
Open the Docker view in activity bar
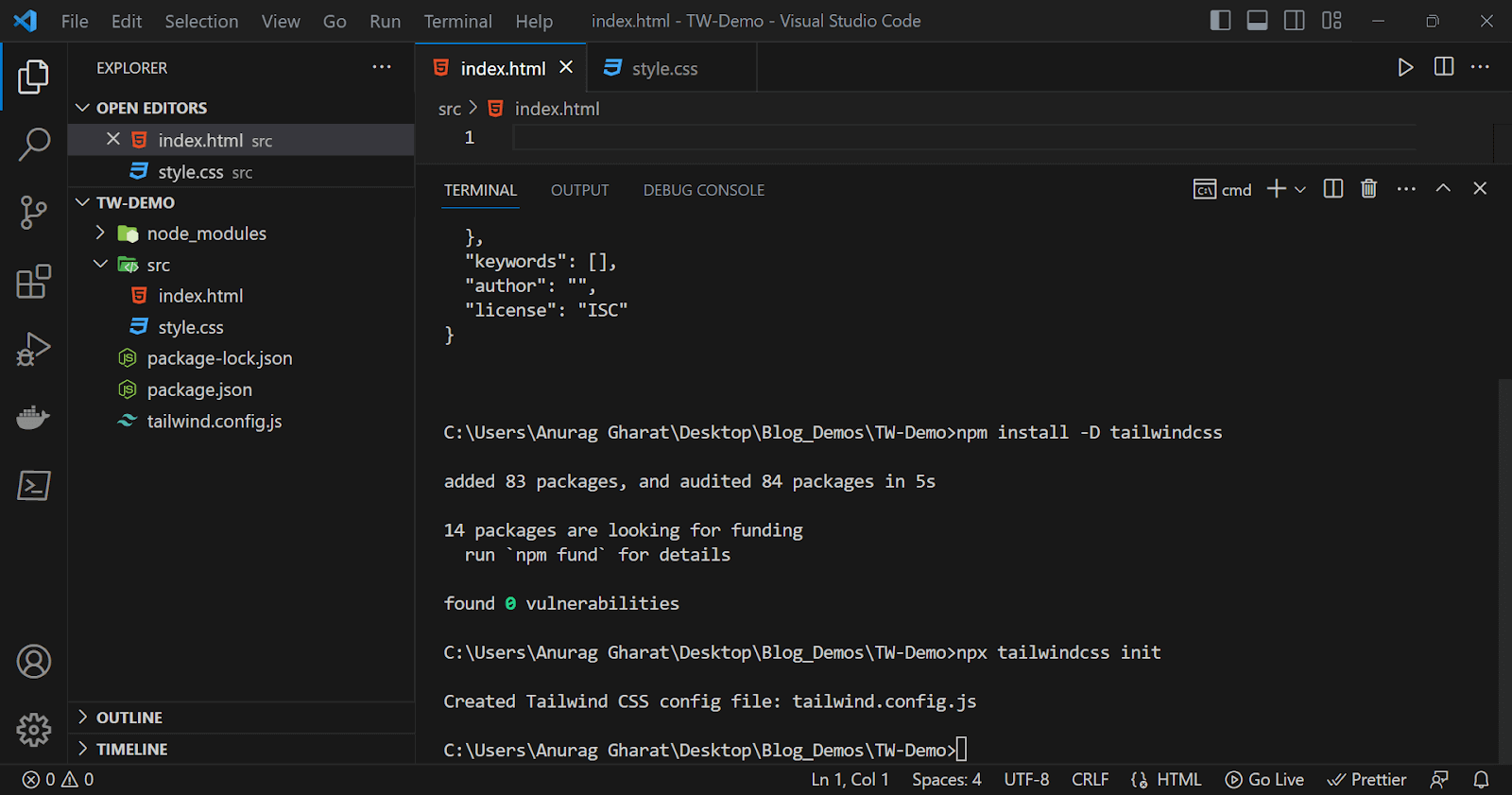click(x=33, y=417)
